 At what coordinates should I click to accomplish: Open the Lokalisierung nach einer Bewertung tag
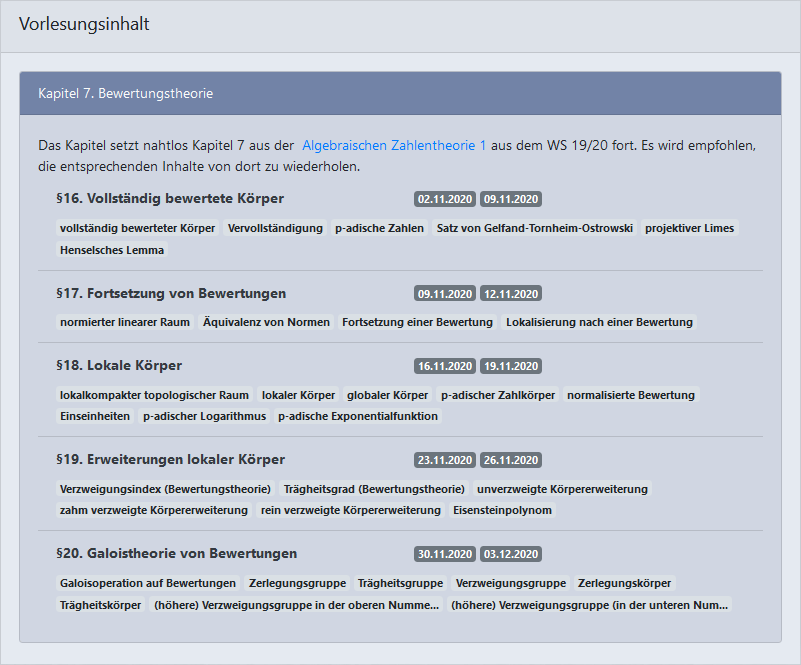pos(599,322)
